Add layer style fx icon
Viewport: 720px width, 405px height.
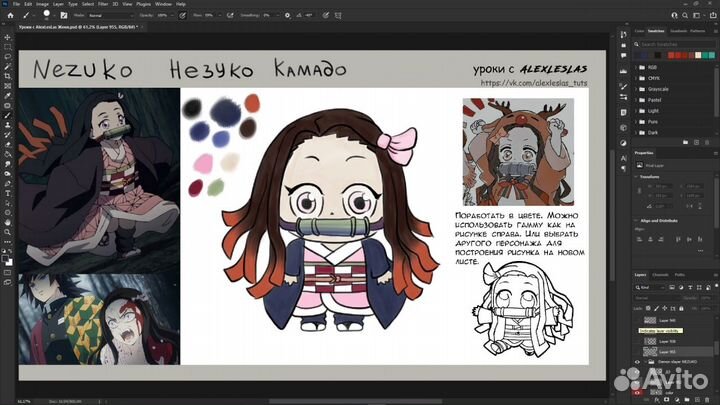point(657,400)
